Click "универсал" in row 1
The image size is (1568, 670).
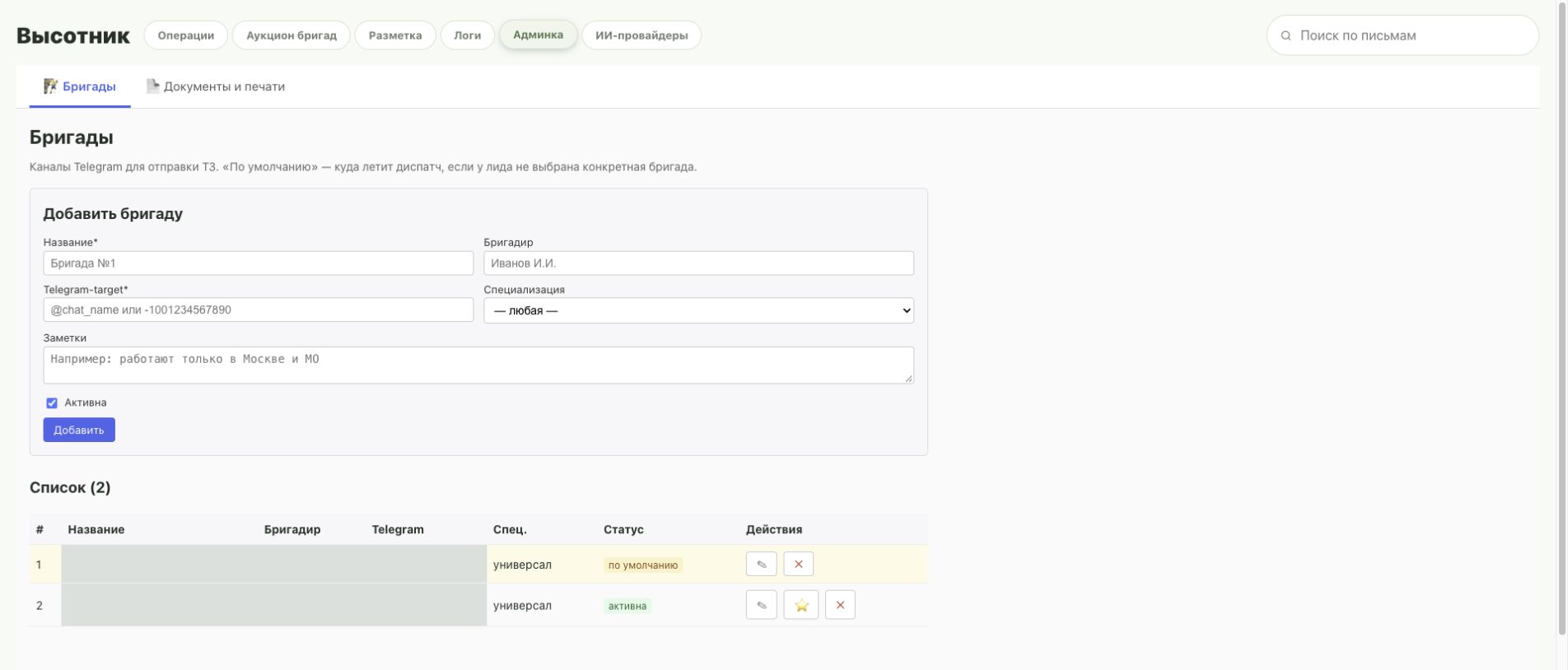click(x=522, y=565)
